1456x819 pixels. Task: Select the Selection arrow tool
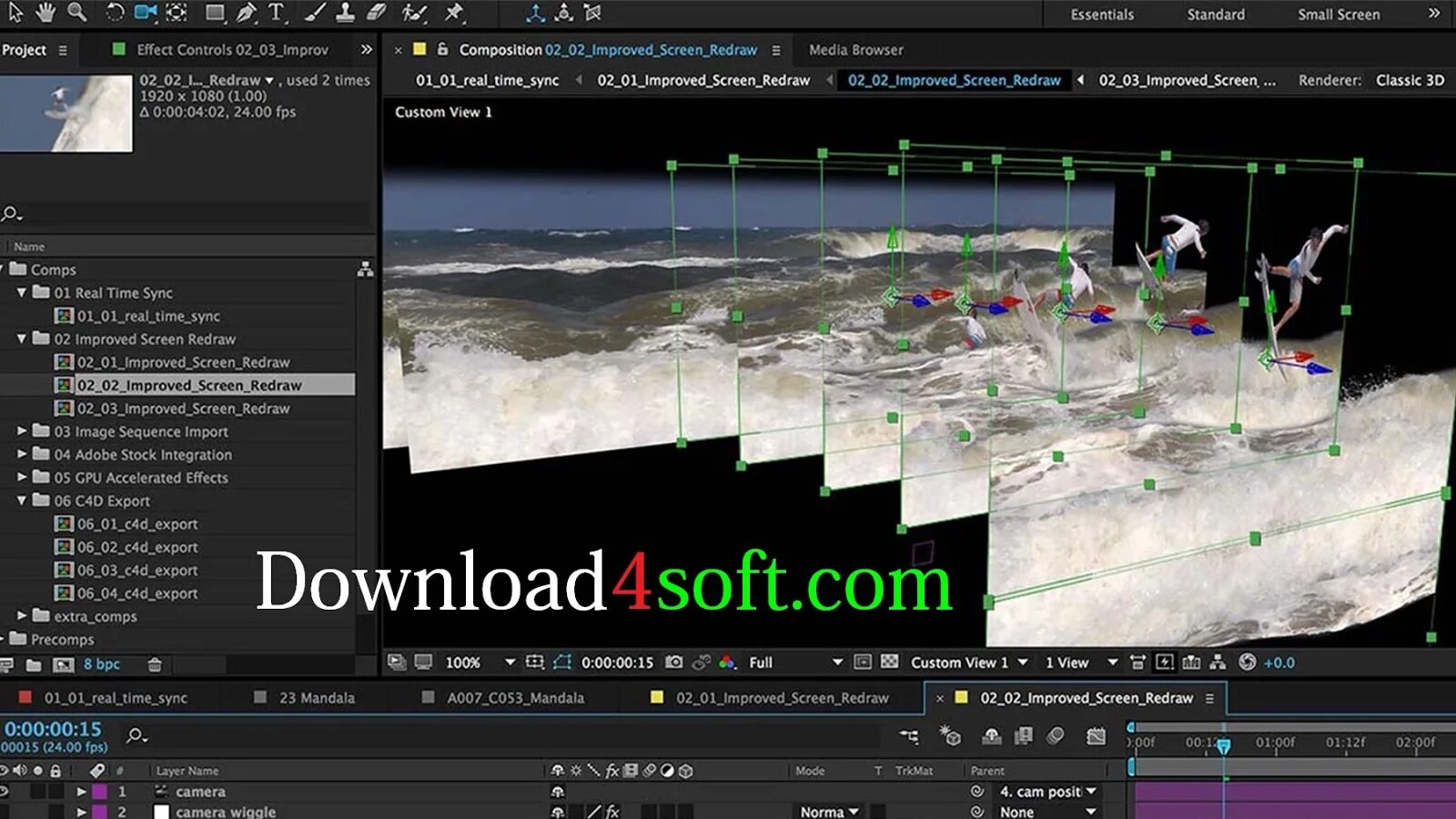tap(15, 13)
